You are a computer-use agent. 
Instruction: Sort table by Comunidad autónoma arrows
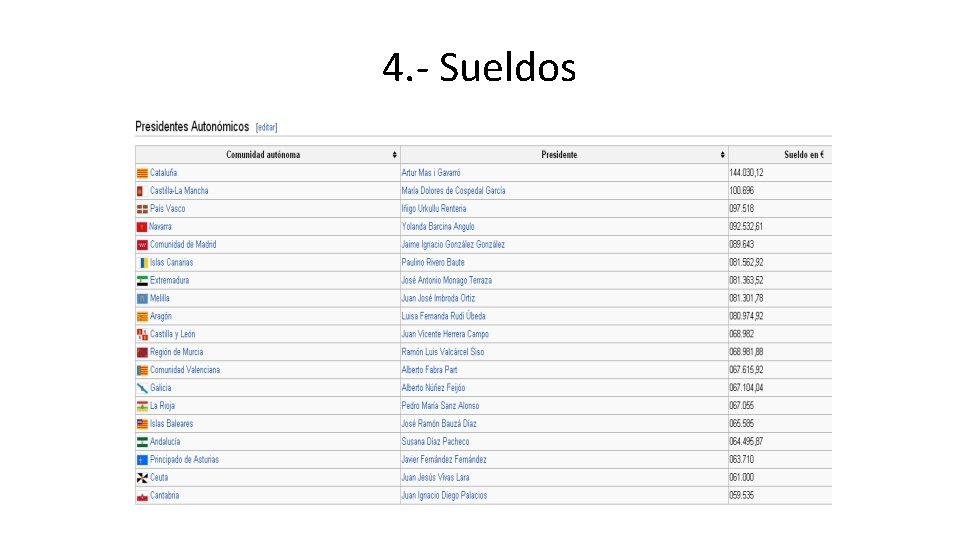[394, 155]
